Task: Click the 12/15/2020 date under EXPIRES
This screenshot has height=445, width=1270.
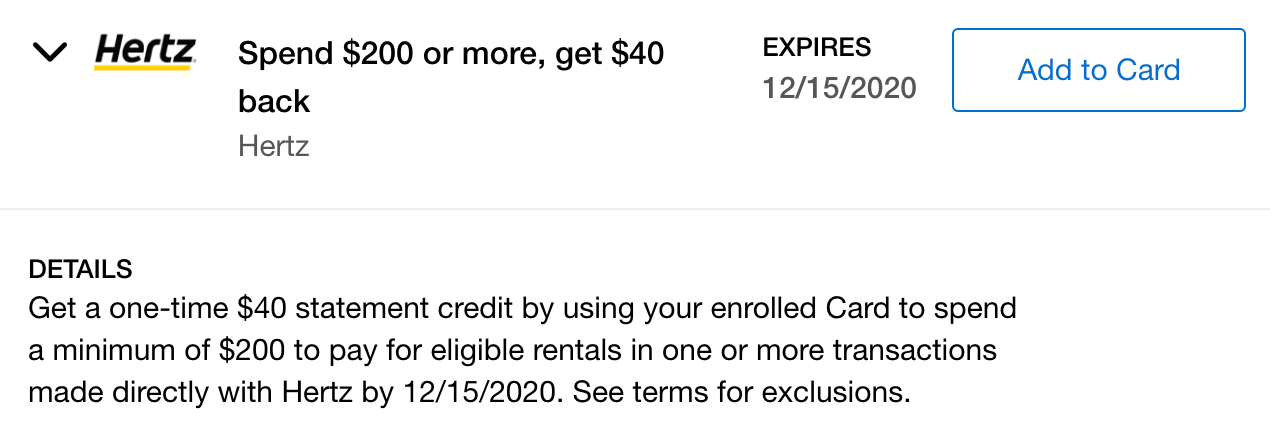Action: click(839, 88)
